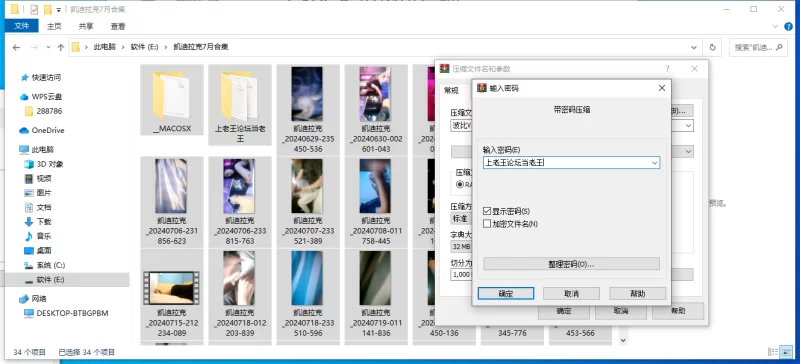Click the 整理密码 button

tap(571, 264)
